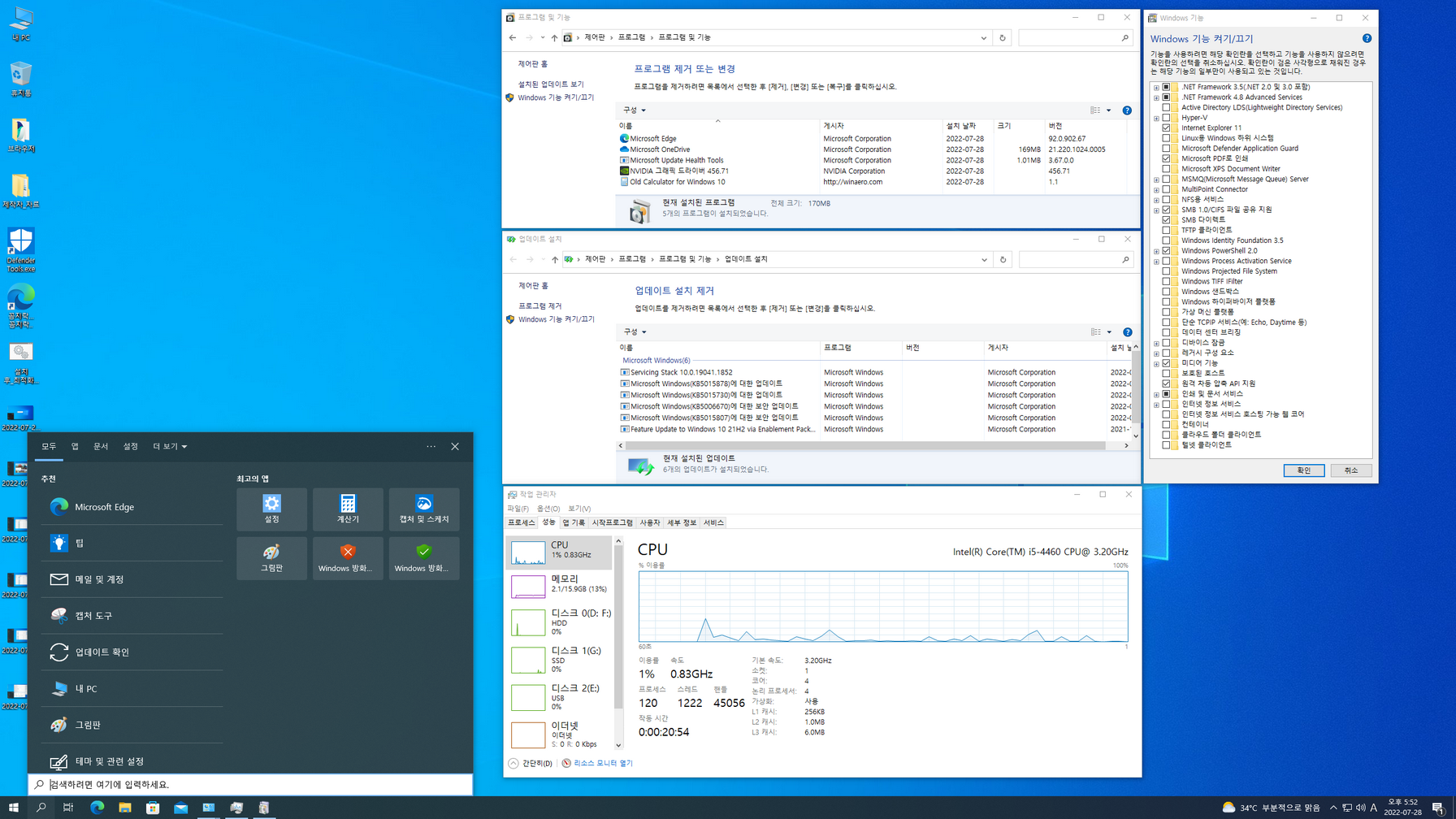Screen dimensions: 1456x819
Task: Expand .NET Framework 3.5 tree node
Action: 1156,87
